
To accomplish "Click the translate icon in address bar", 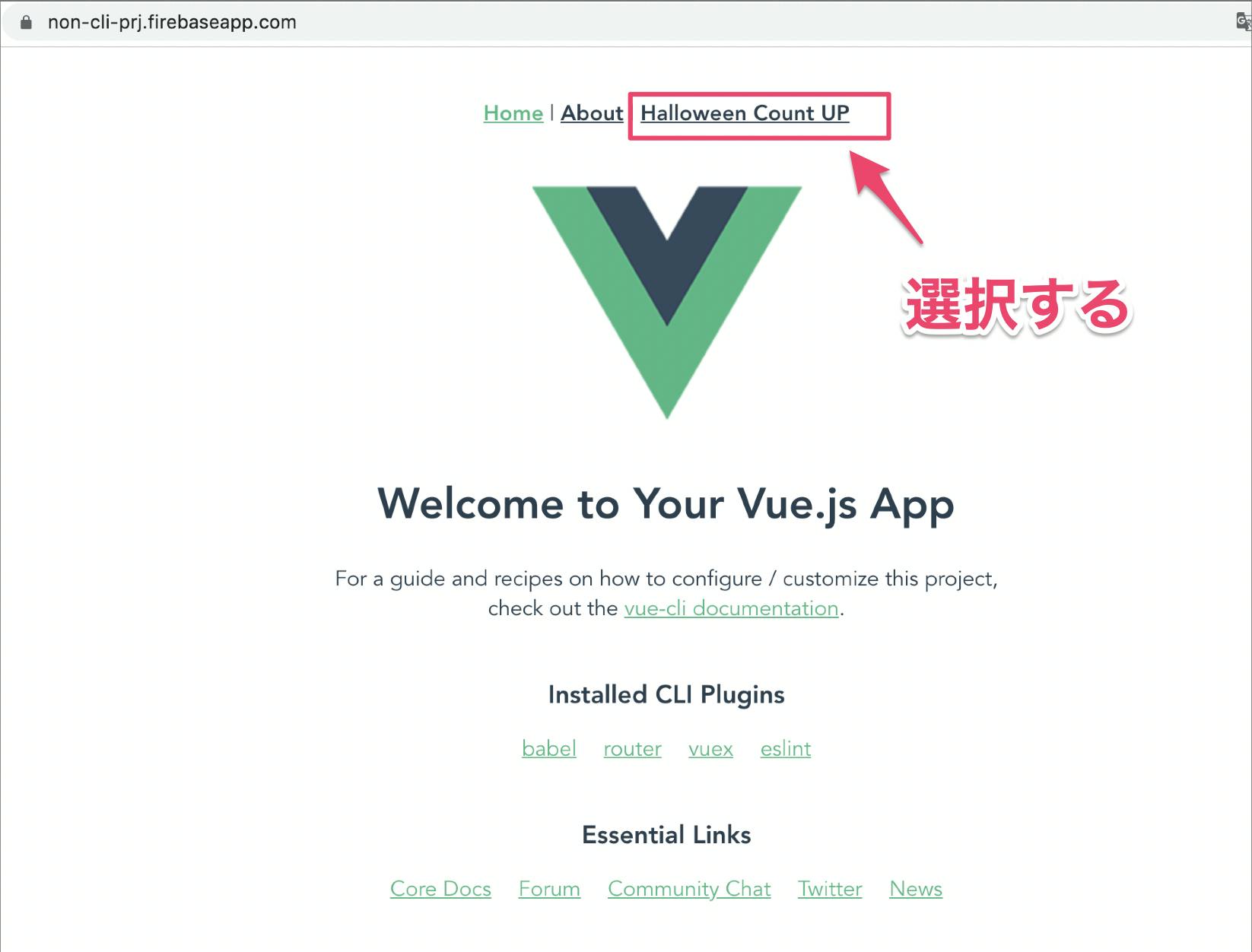I will click(x=1244, y=22).
